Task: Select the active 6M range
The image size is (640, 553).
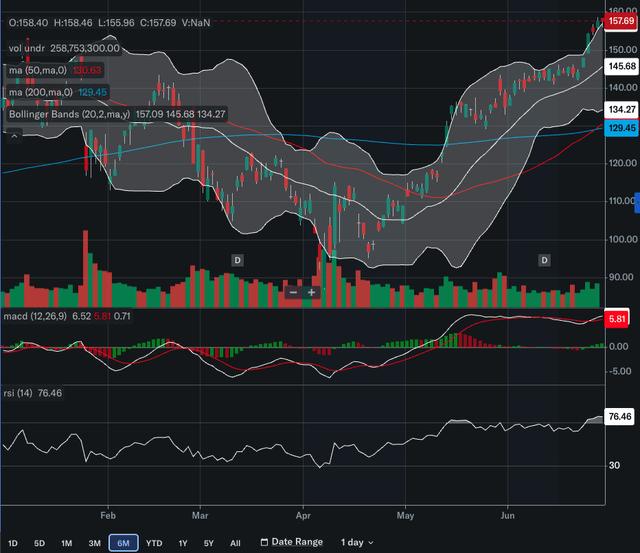Action: (x=123, y=543)
